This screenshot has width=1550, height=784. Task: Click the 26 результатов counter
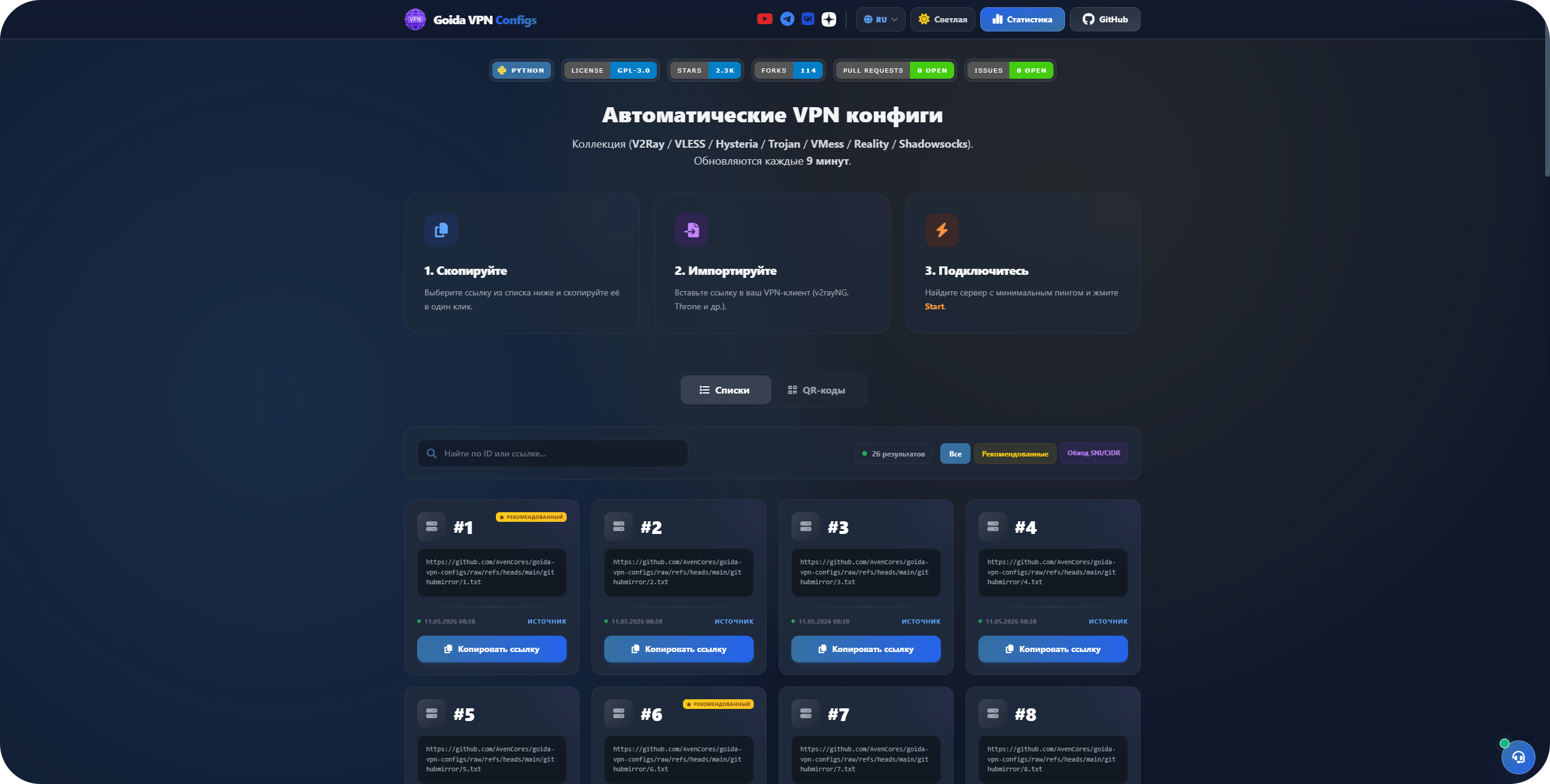894,453
